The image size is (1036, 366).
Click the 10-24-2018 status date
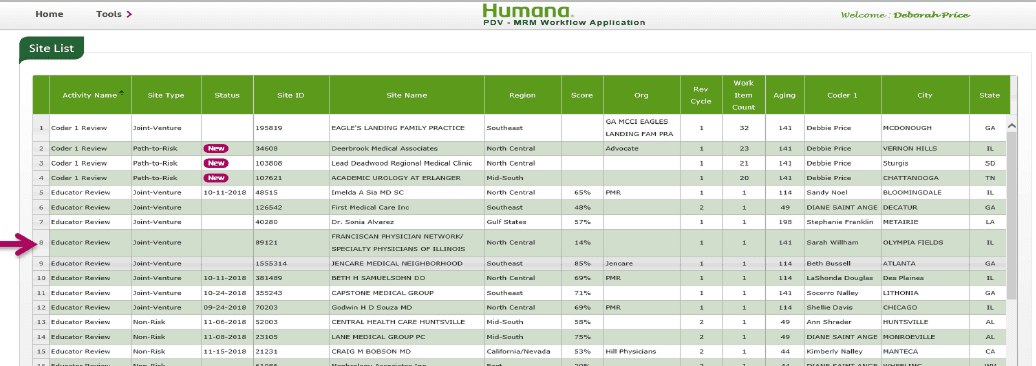coord(225,293)
